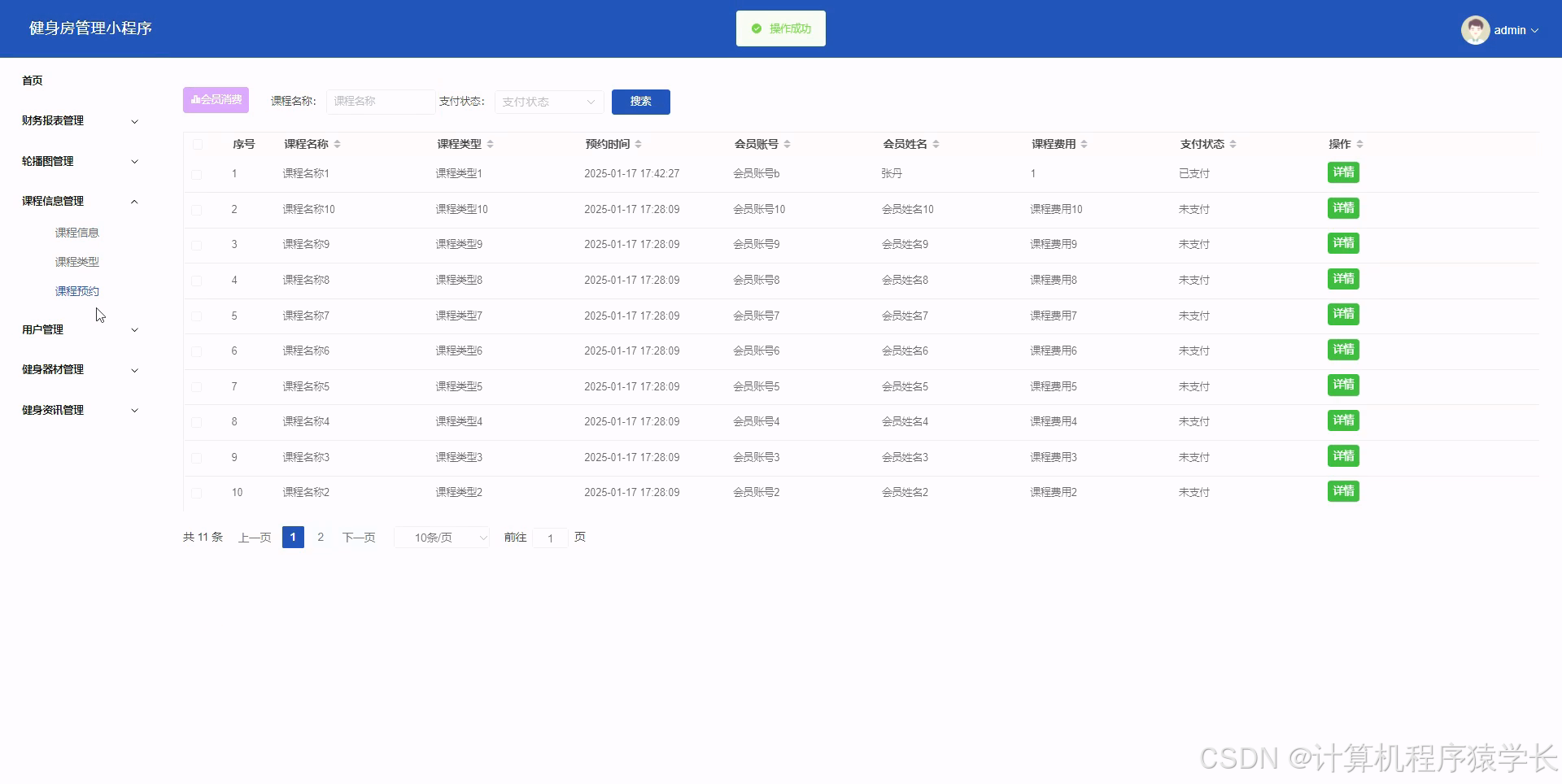Go to 首页 in the sidebar
The width and height of the screenshot is (1562, 784).
point(33,80)
